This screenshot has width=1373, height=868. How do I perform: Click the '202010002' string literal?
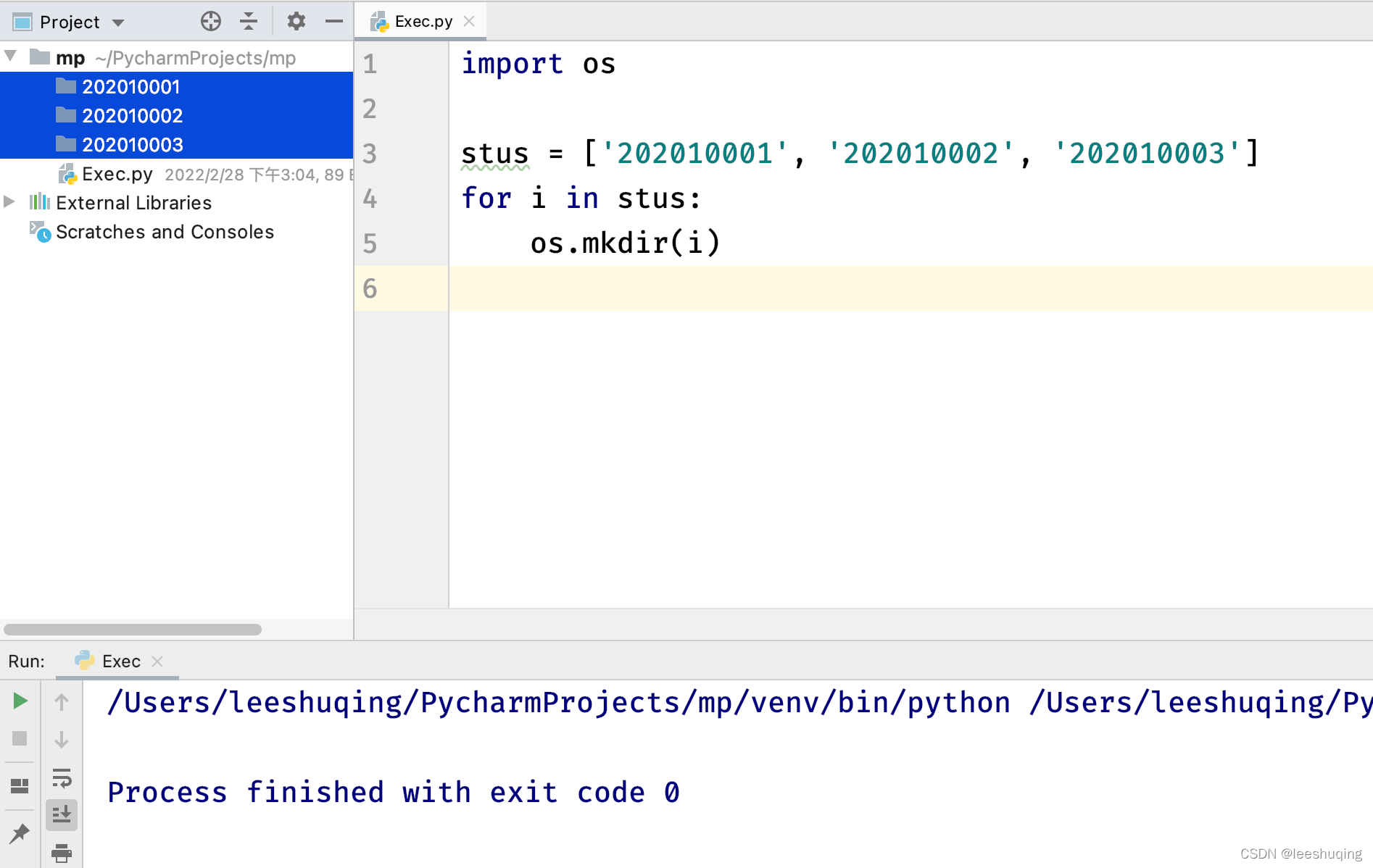(x=920, y=154)
